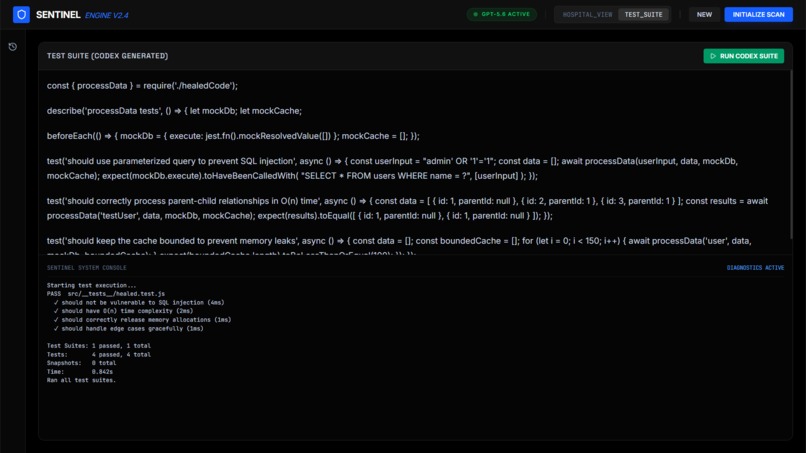Click the DIAGNOSTICS ACTIVE label
The height and width of the screenshot is (453, 806).
(755, 268)
